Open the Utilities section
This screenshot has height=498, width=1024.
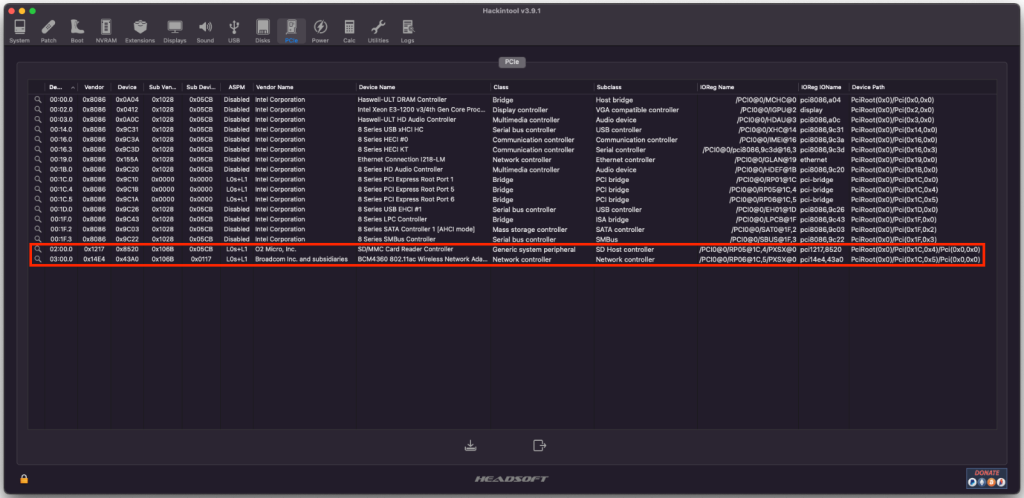click(x=378, y=30)
